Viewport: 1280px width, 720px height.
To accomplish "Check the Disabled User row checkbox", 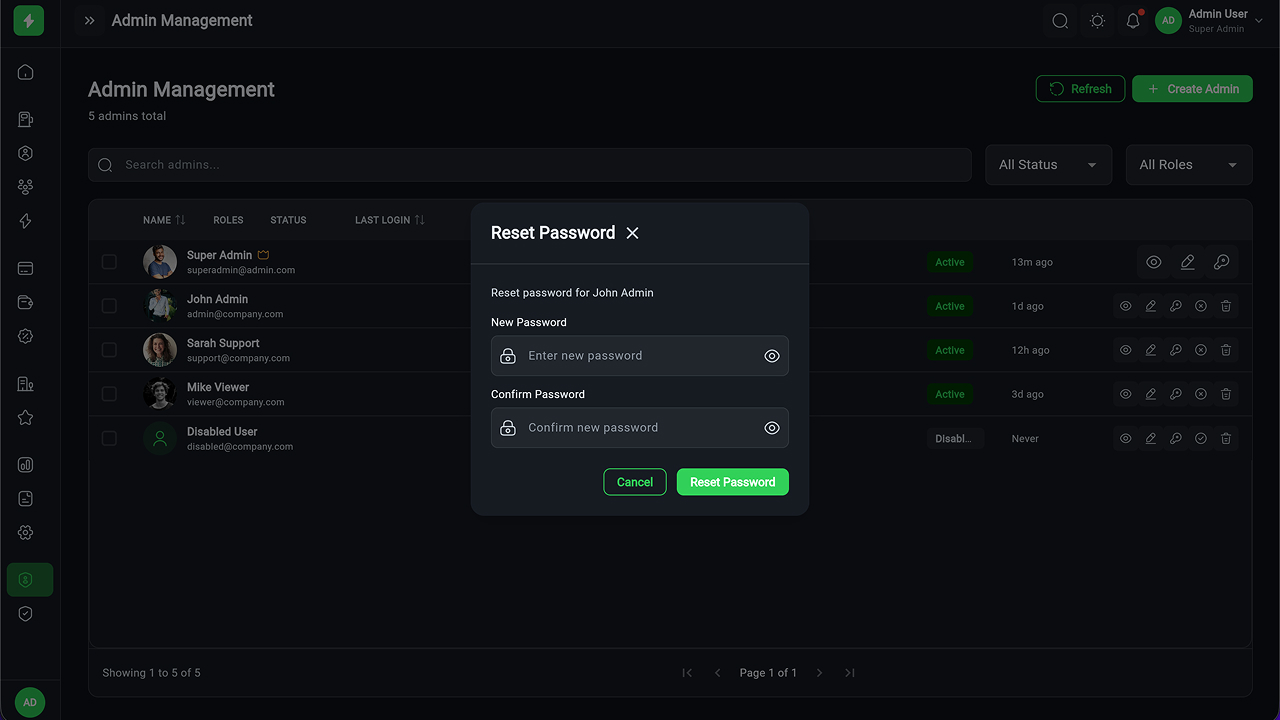I will 109,438.
